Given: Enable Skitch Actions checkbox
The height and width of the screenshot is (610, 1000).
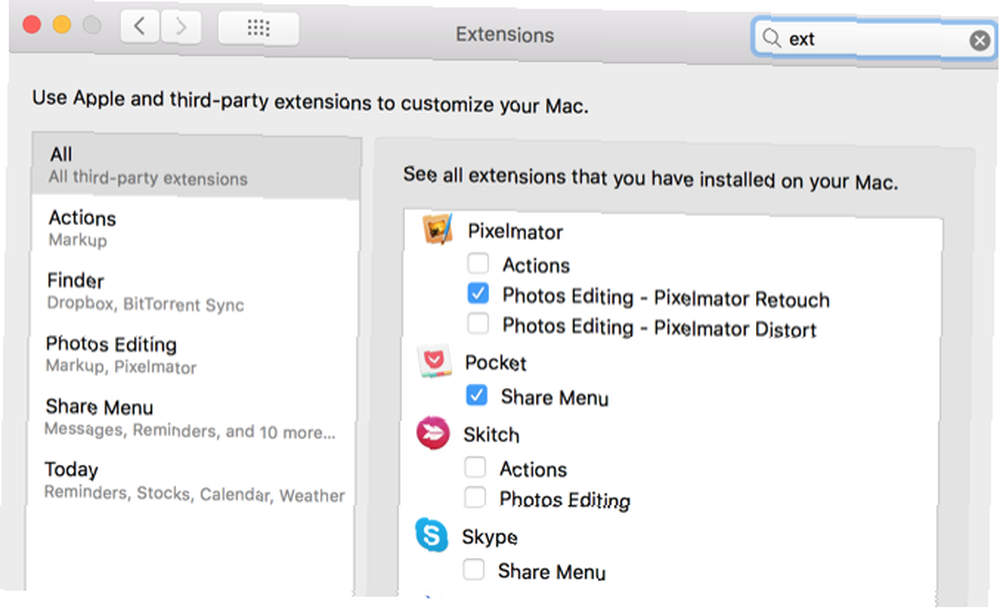Looking at the screenshot, I should click(x=475, y=467).
